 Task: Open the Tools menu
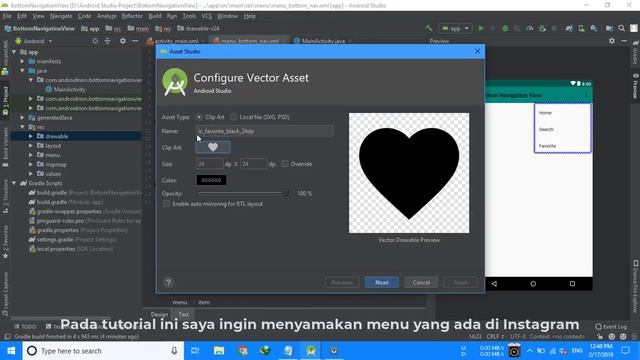[189, 16]
